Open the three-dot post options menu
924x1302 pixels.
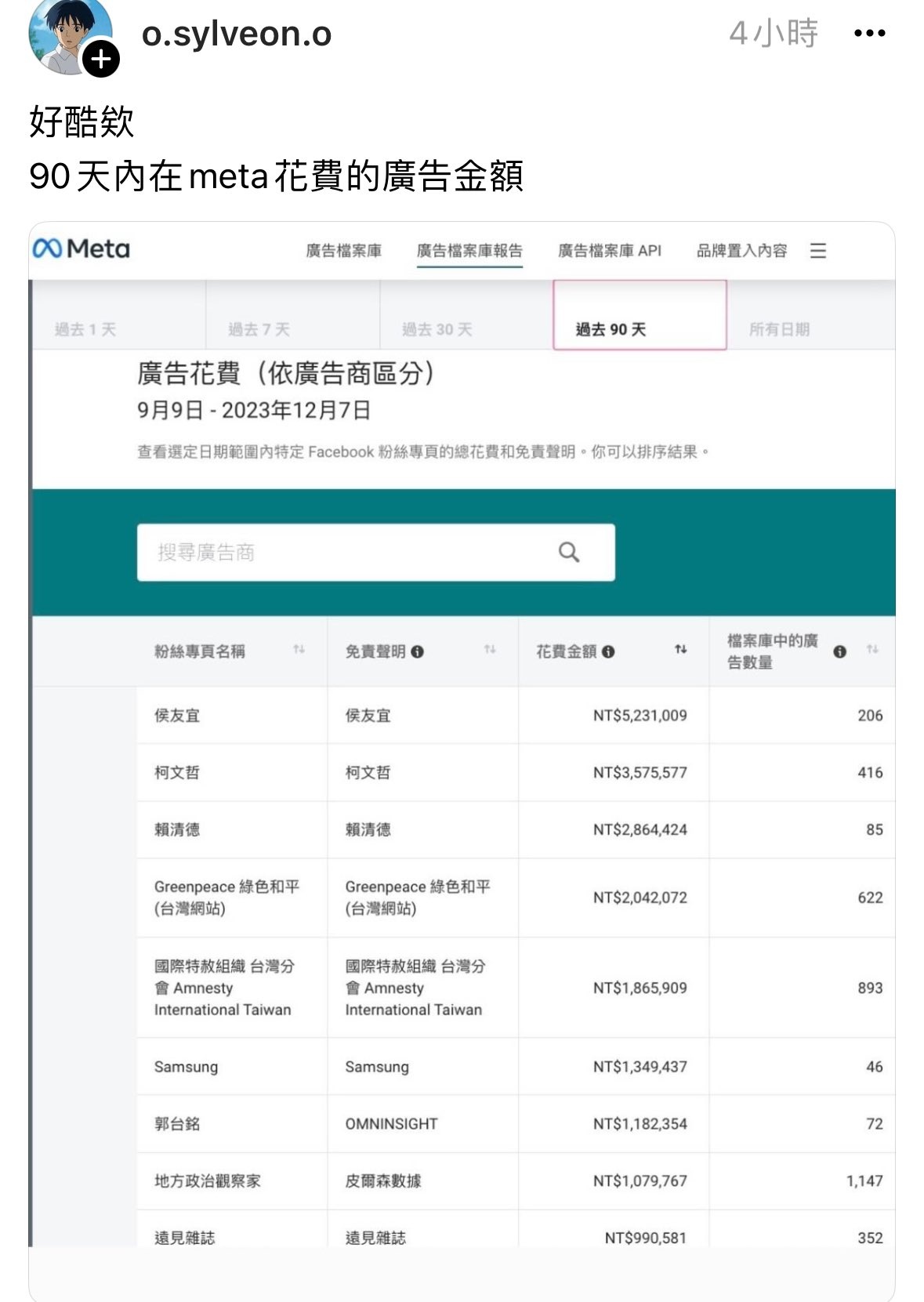870,34
